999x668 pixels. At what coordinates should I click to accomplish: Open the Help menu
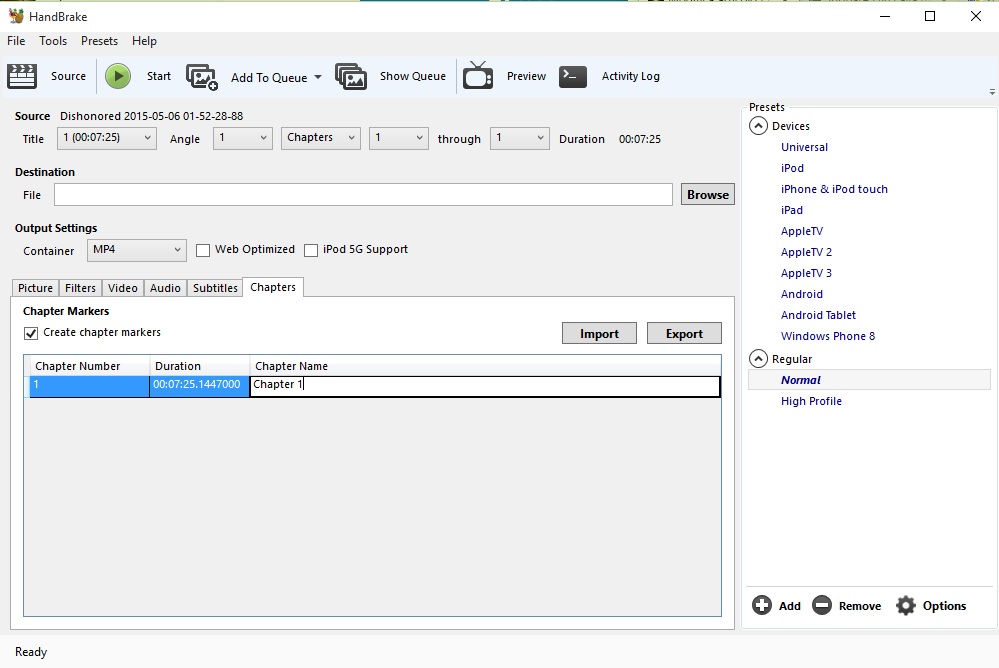(144, 41)
